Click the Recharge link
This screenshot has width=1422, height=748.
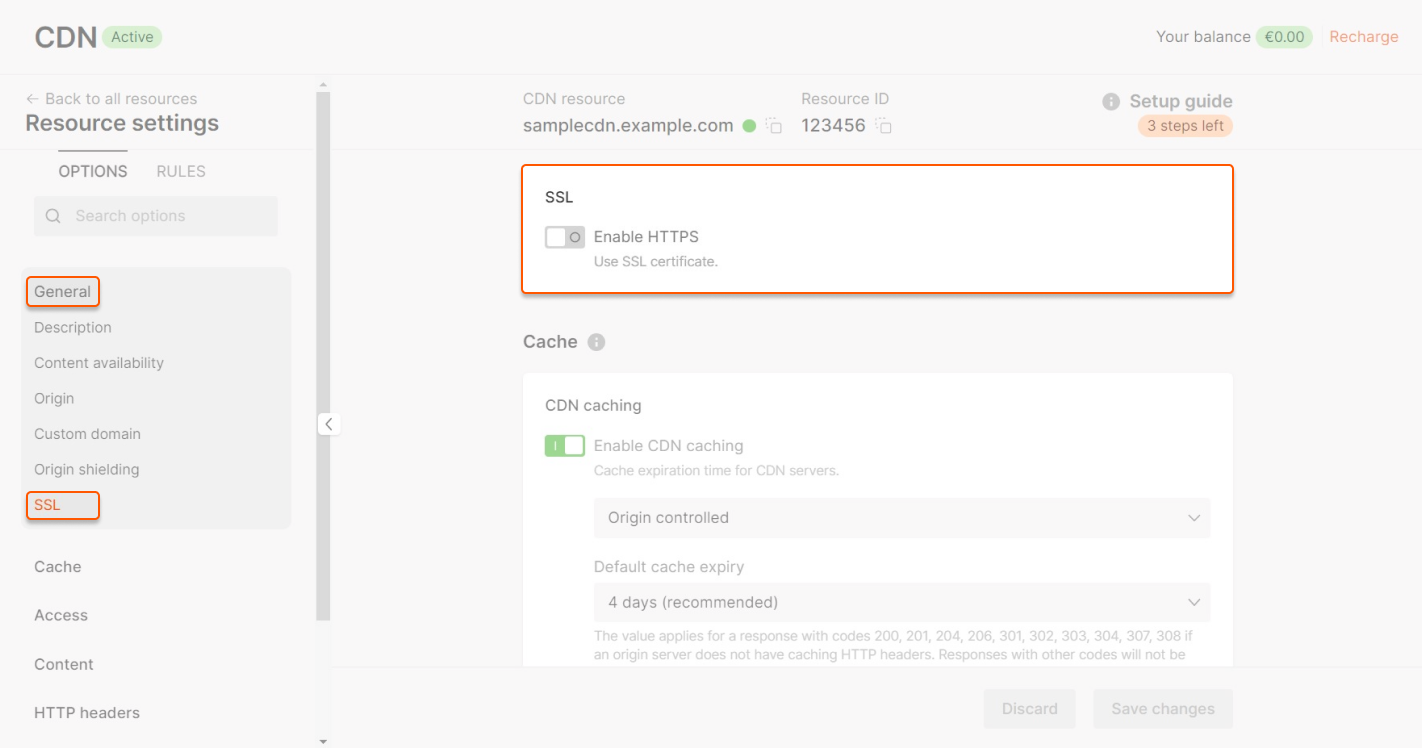(x=1363, y=36)
